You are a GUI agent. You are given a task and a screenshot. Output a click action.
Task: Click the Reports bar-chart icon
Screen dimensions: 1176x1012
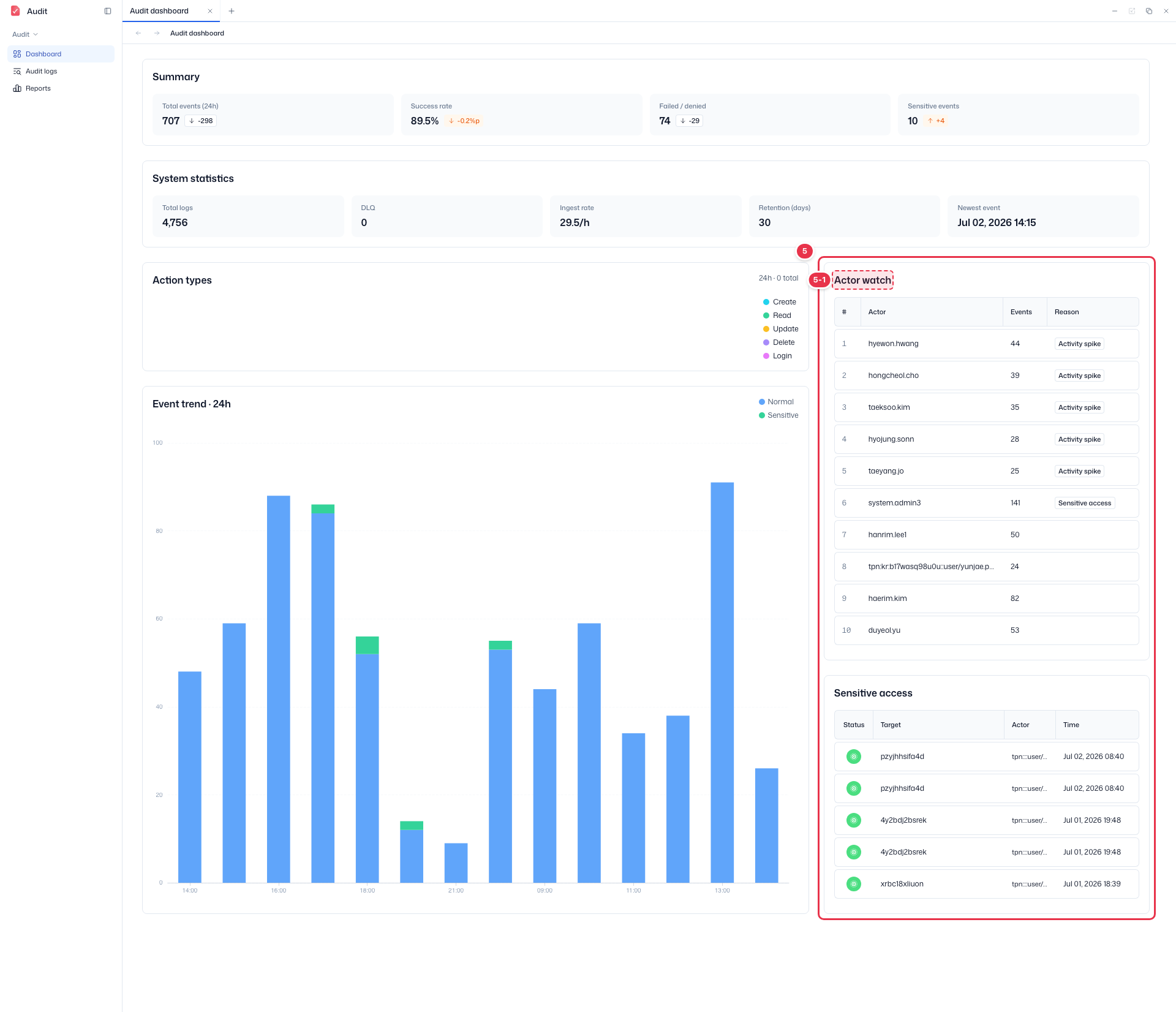tap(17, 88)
